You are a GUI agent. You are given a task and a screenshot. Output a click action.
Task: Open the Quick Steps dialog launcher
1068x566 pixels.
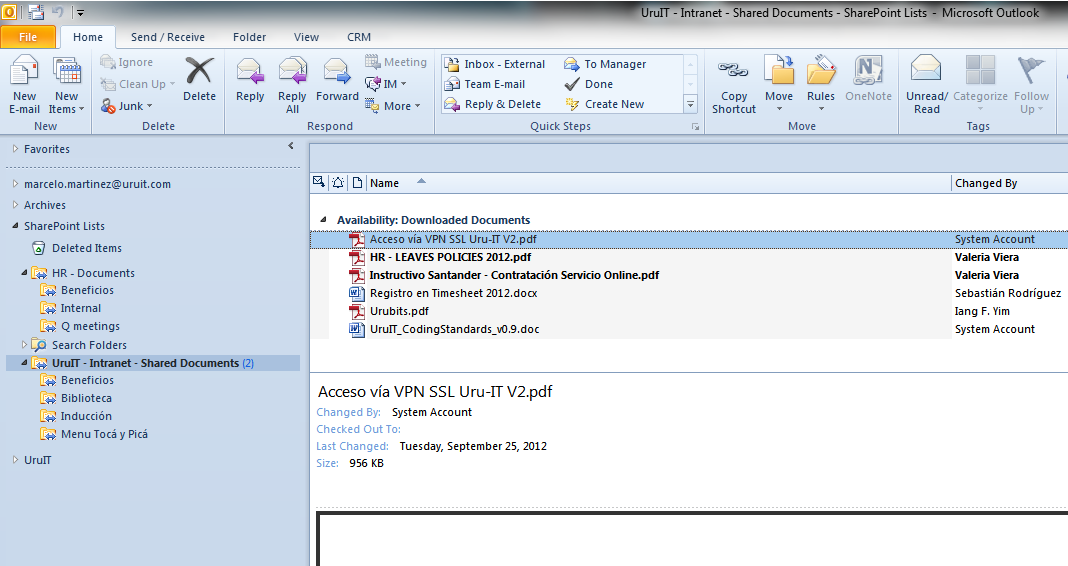(x=695, y=127)
